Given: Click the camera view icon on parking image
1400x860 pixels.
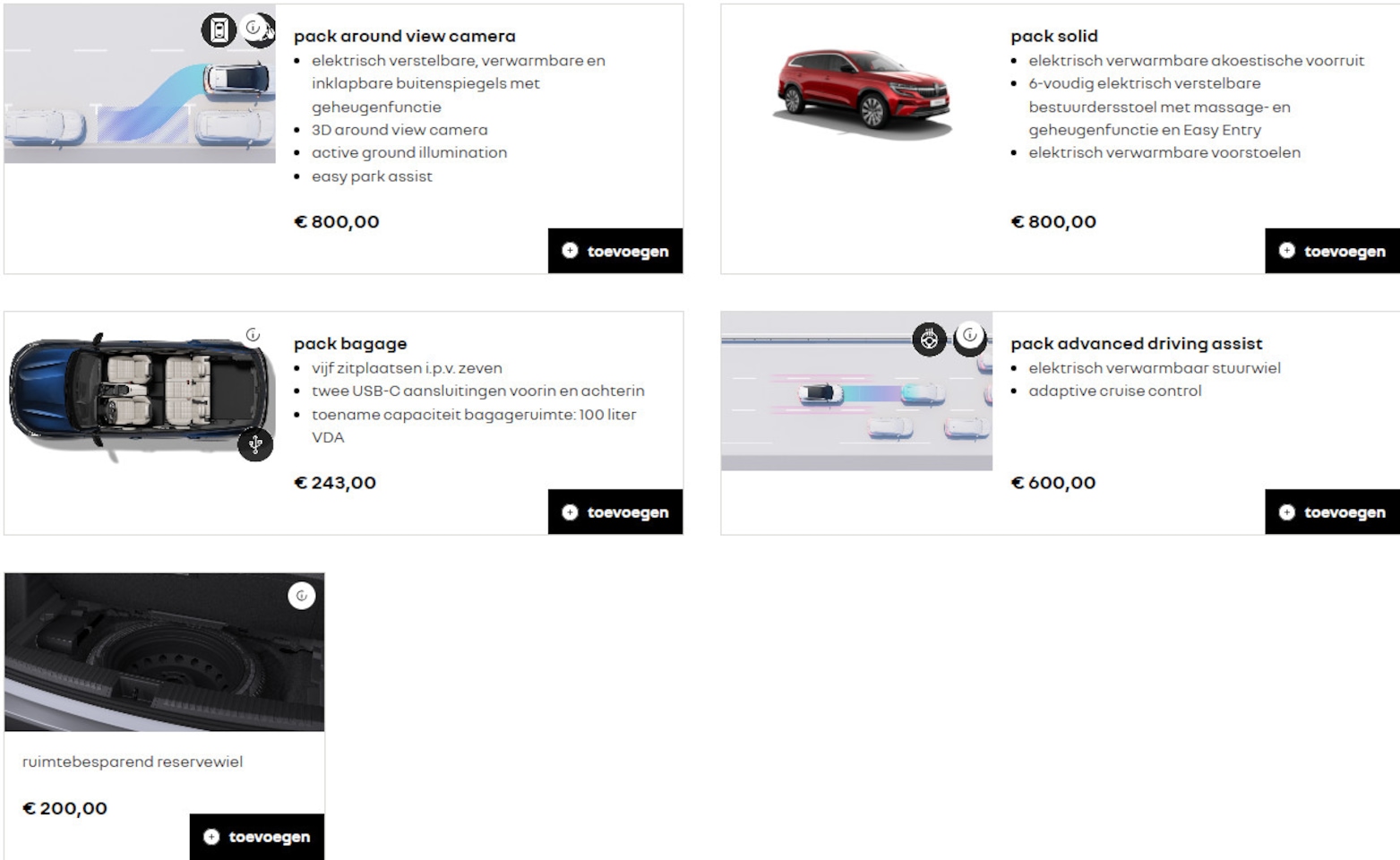Looking at the screenshot, I should (x=219, y=30).
